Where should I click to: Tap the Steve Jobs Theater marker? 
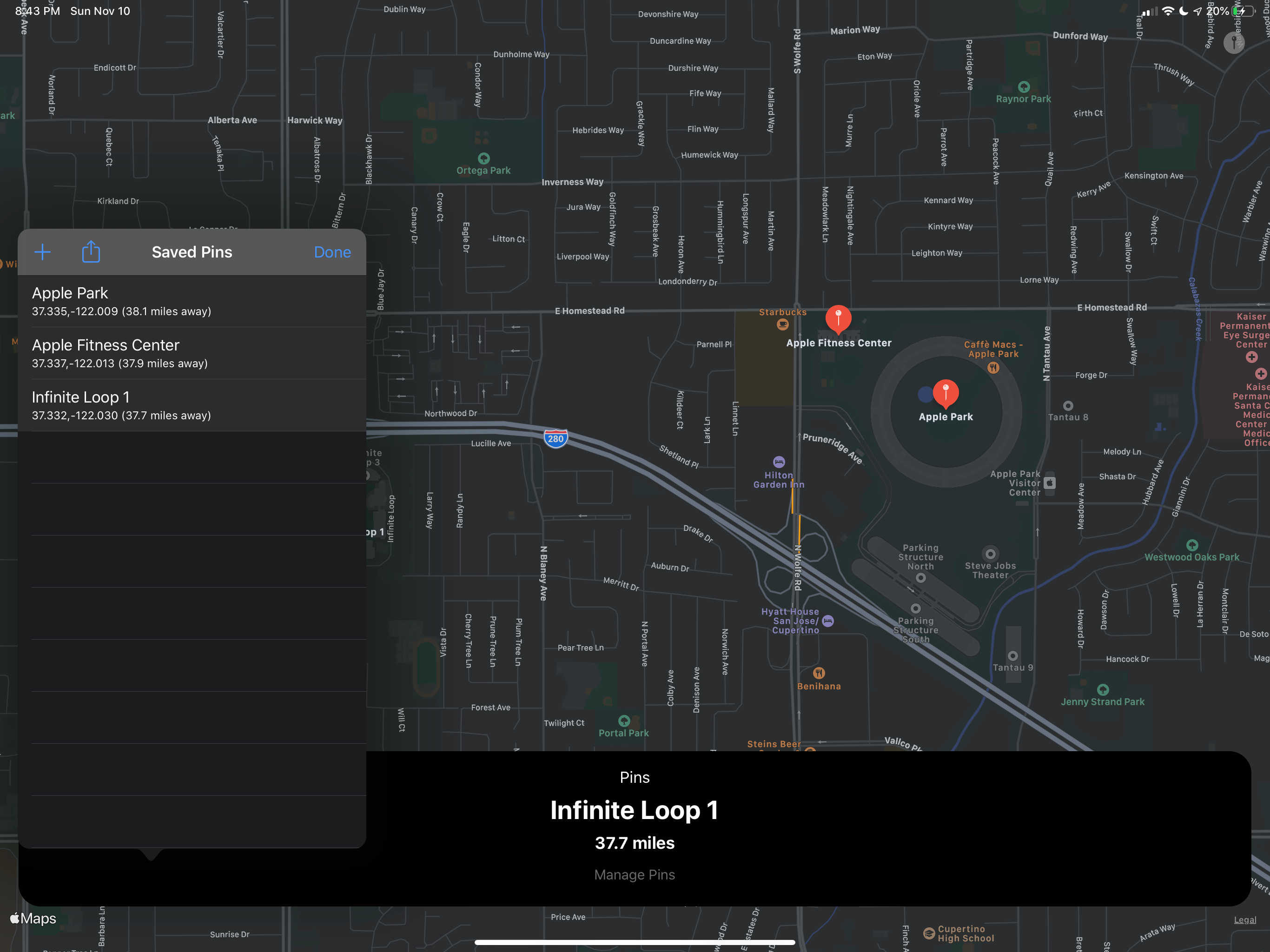[x=991, y=554]
